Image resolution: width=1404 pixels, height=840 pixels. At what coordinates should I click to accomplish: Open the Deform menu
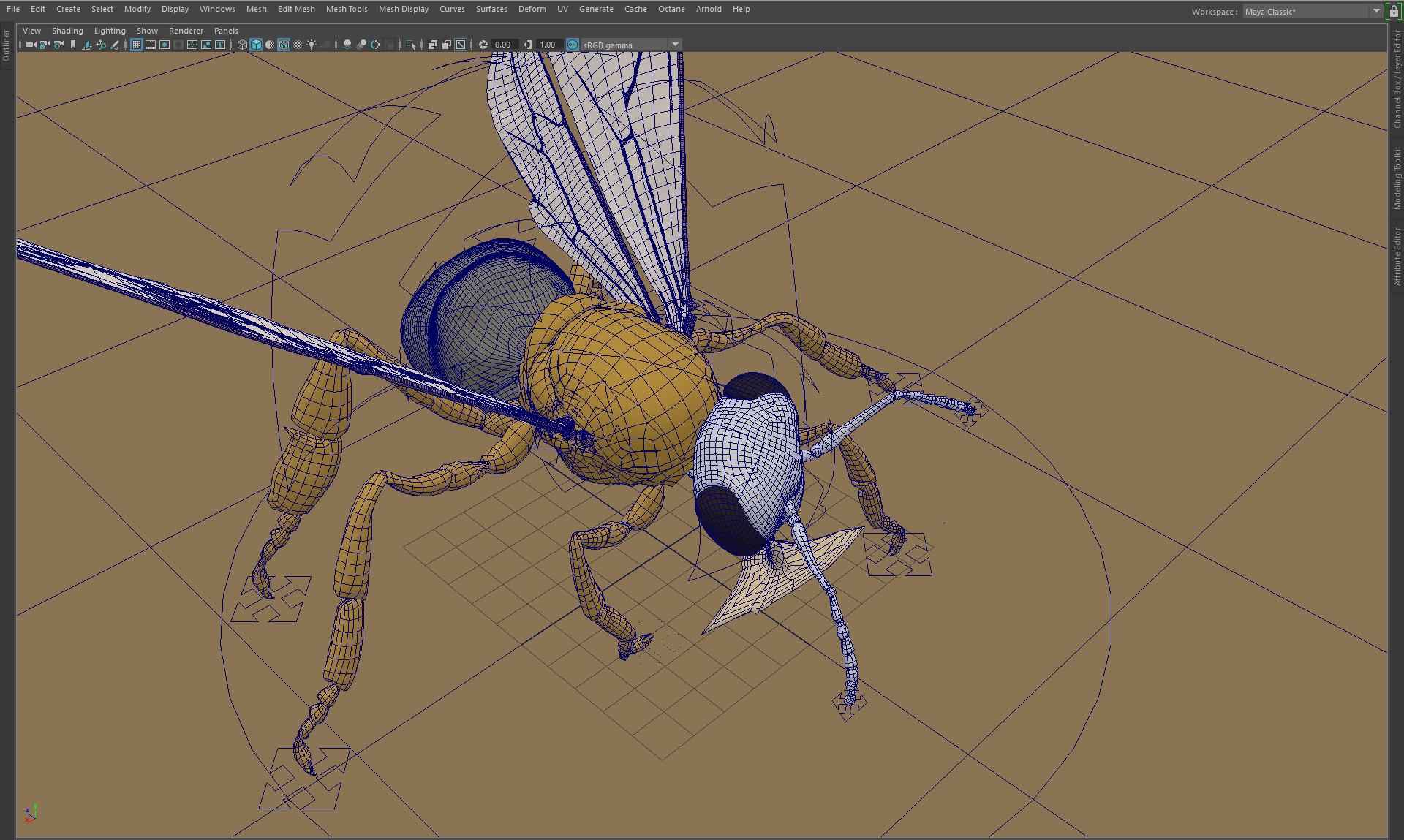point(532,9)
